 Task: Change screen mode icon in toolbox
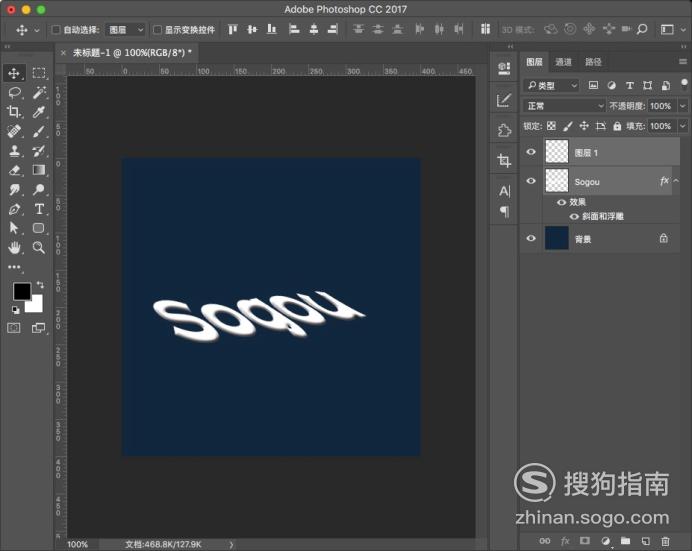click(x=38, y=328)
